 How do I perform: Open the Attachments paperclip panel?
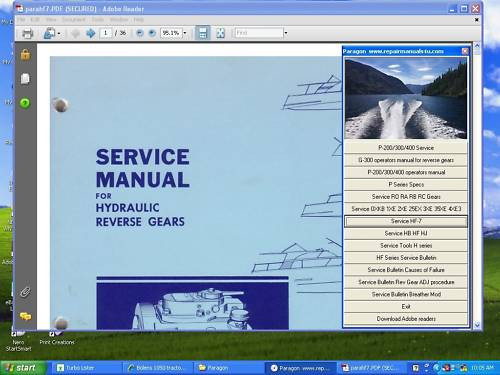[25, 292]
